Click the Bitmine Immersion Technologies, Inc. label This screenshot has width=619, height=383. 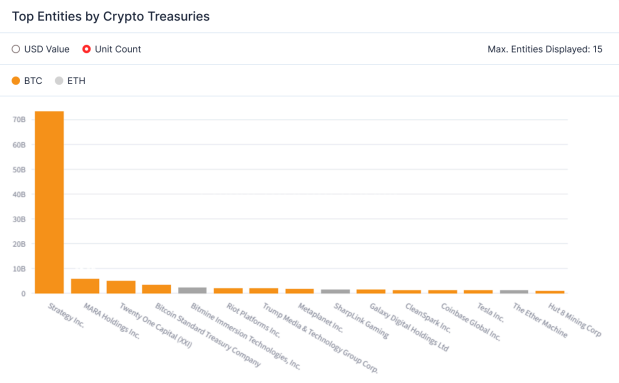point(246,336)
